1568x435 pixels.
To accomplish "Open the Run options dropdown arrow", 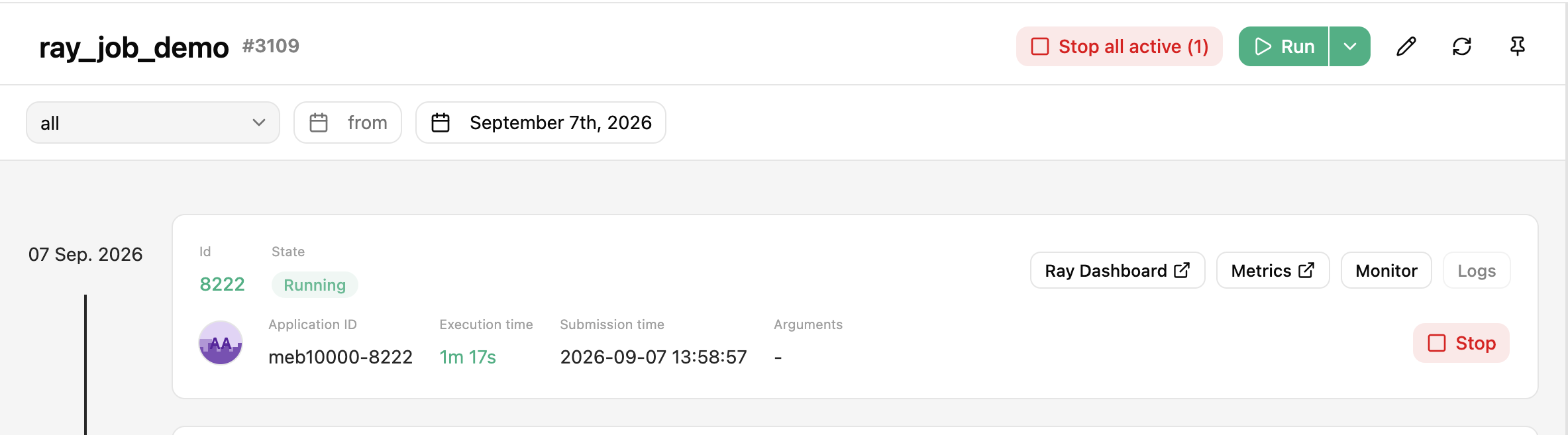I will tap(1350, 46).
